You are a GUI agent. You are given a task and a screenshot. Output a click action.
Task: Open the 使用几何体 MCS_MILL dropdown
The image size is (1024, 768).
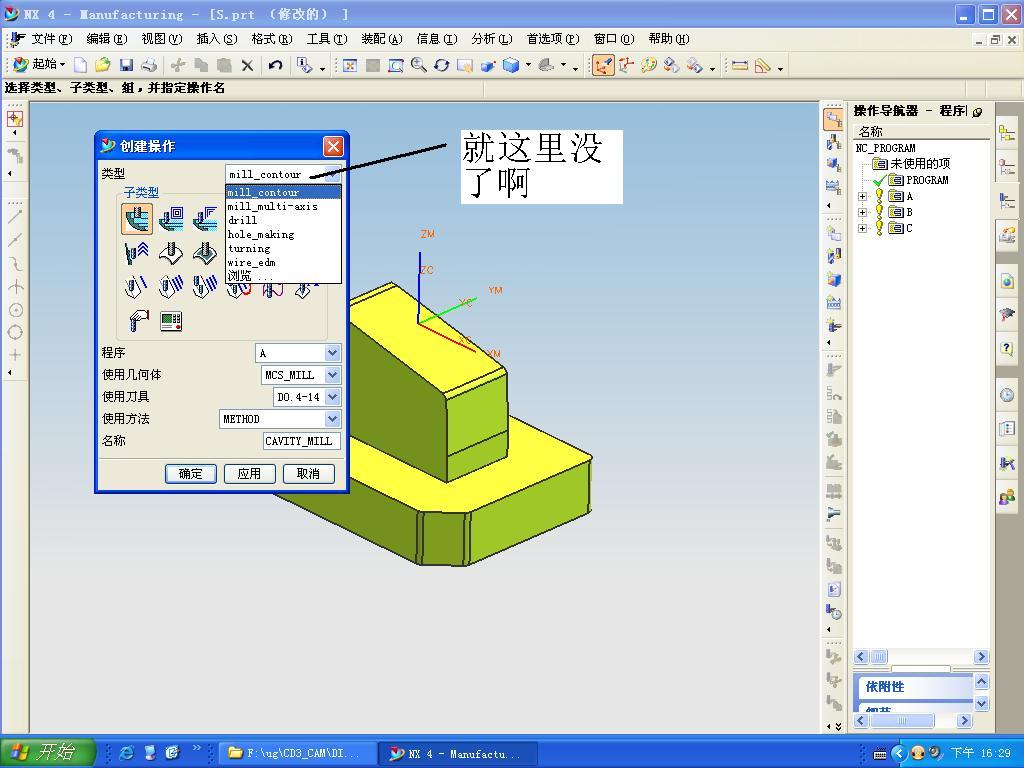(332, 375)
